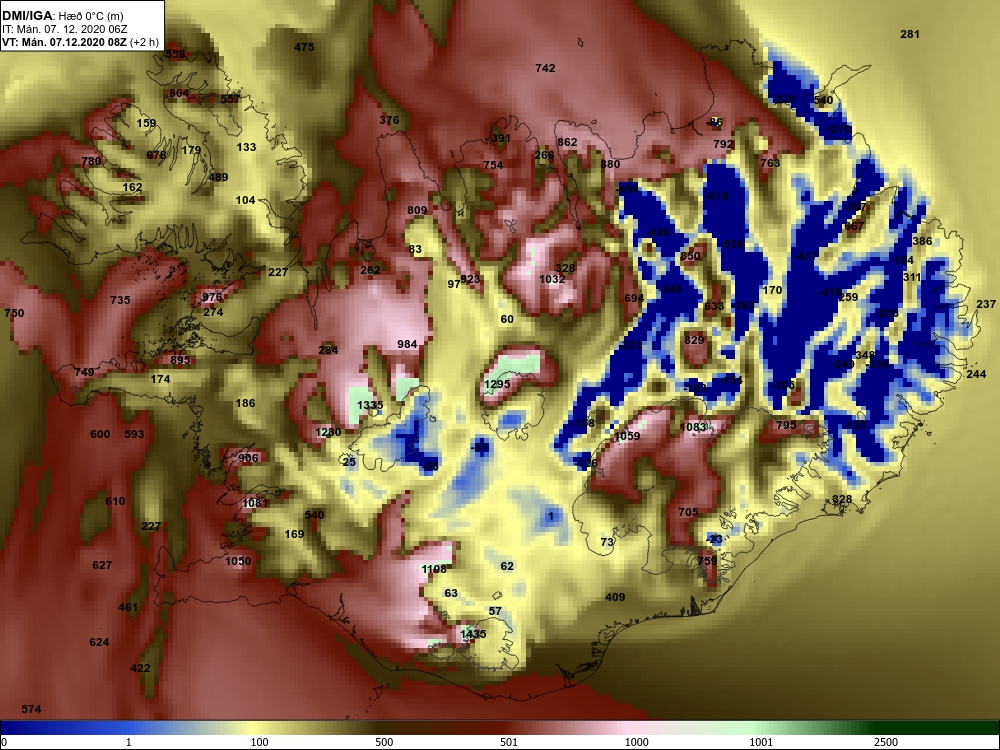Click the 100 label on the color scale
Screen dimensions: 1000x750
pyautogui.click(x=260, y=742)
